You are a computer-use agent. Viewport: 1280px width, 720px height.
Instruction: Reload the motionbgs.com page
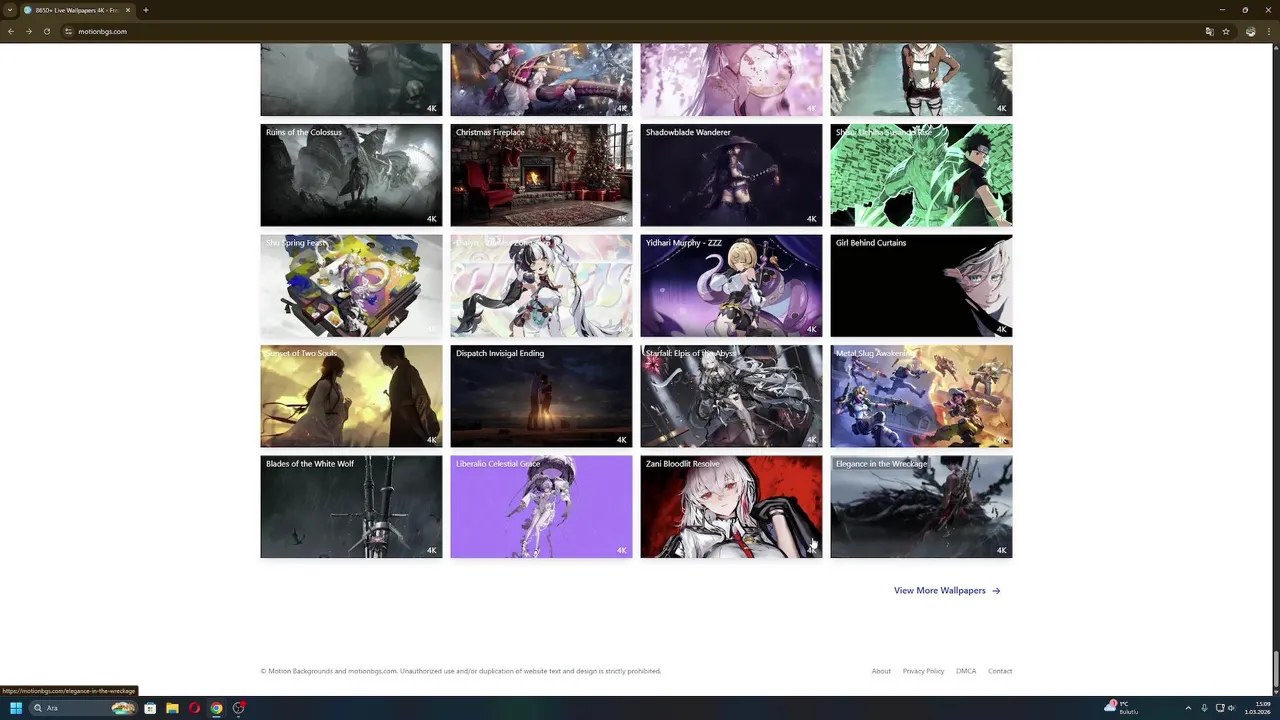point(47,31)
